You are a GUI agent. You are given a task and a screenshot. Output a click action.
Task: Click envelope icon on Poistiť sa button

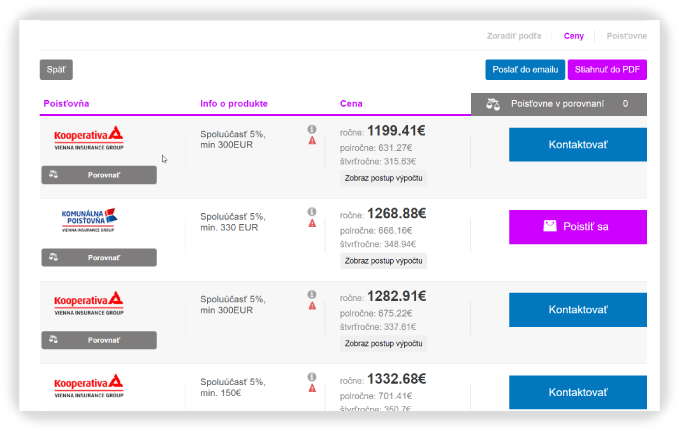tap(550, 226)
